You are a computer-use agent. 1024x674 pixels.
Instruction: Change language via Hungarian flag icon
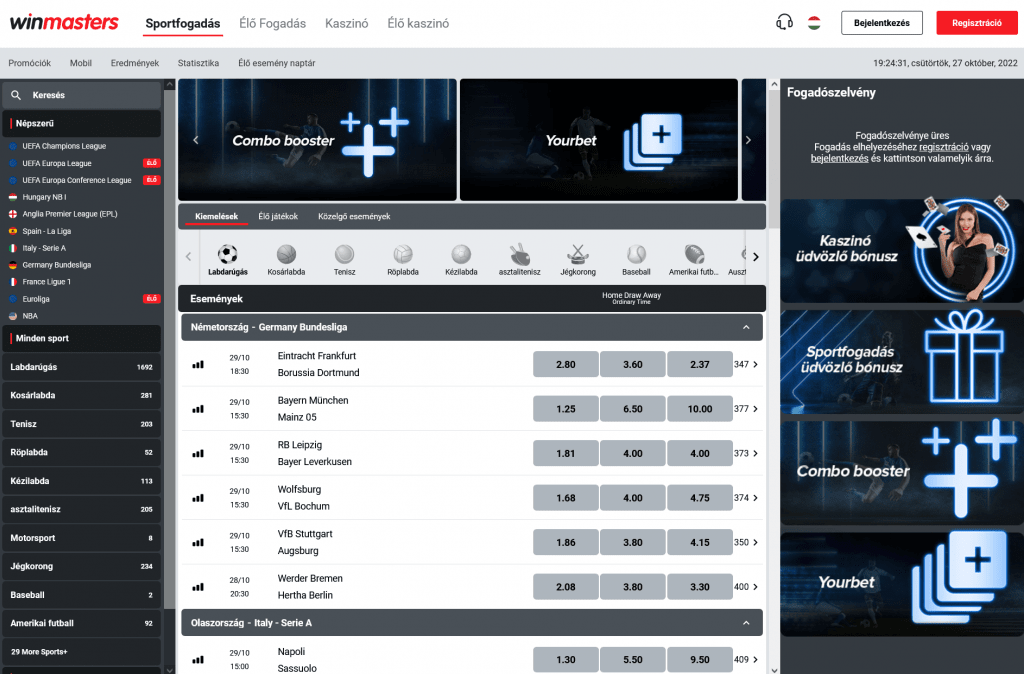[x=814, y=23]
